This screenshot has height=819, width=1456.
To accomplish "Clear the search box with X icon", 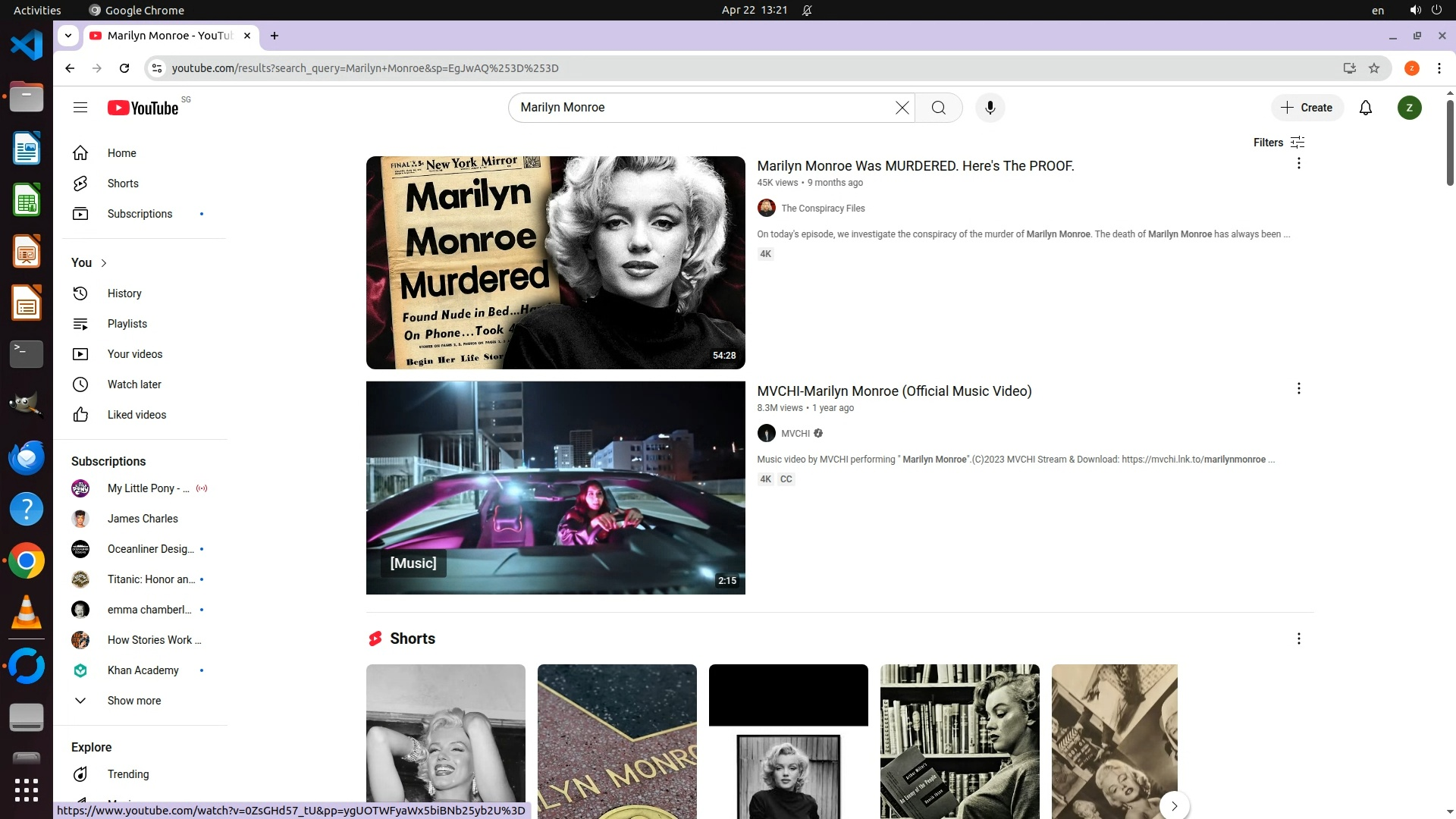I will click(x=902, y=108).
